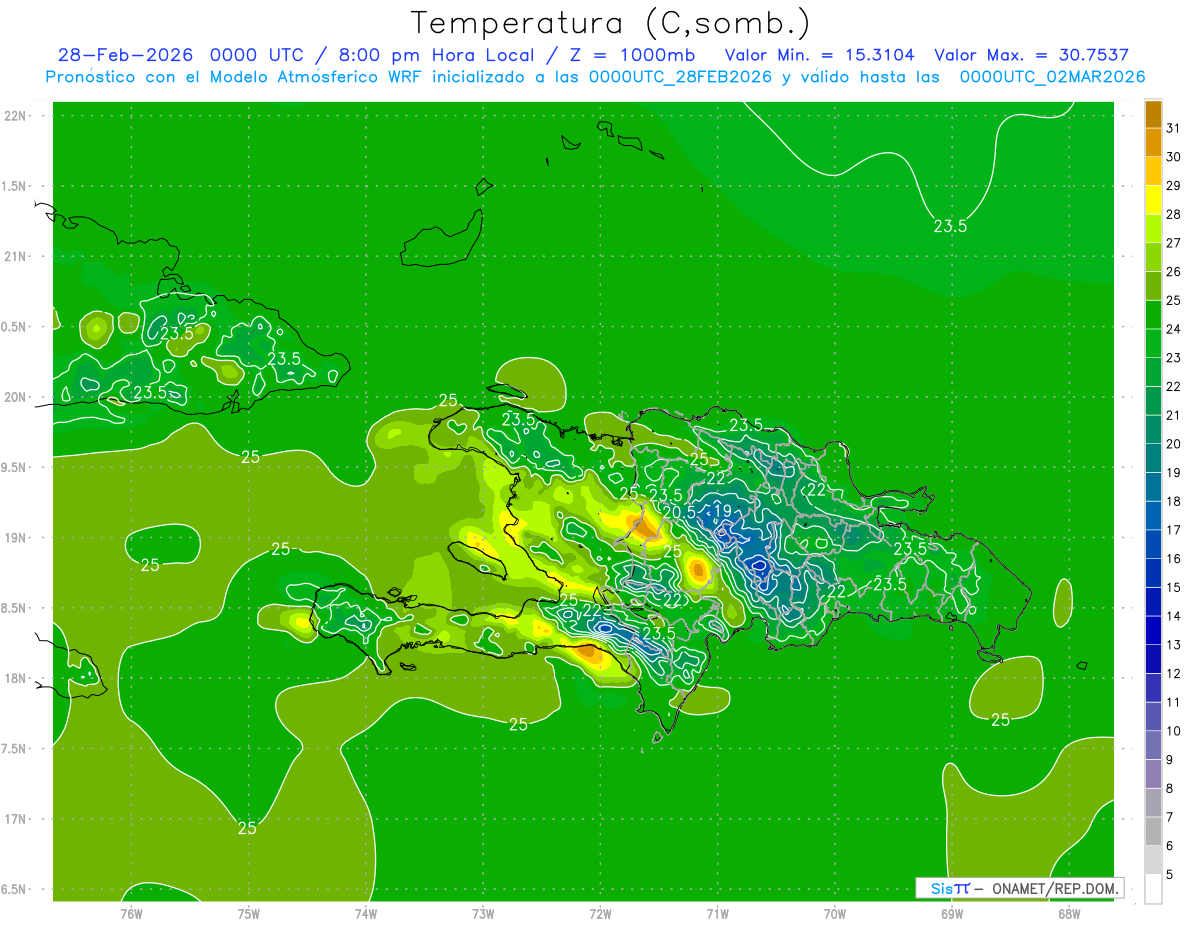Image resolution: width=1200 pixels, height=927 pixels.
Task: Click the "18N" latitude axis label
Action: tap(15, 679)
